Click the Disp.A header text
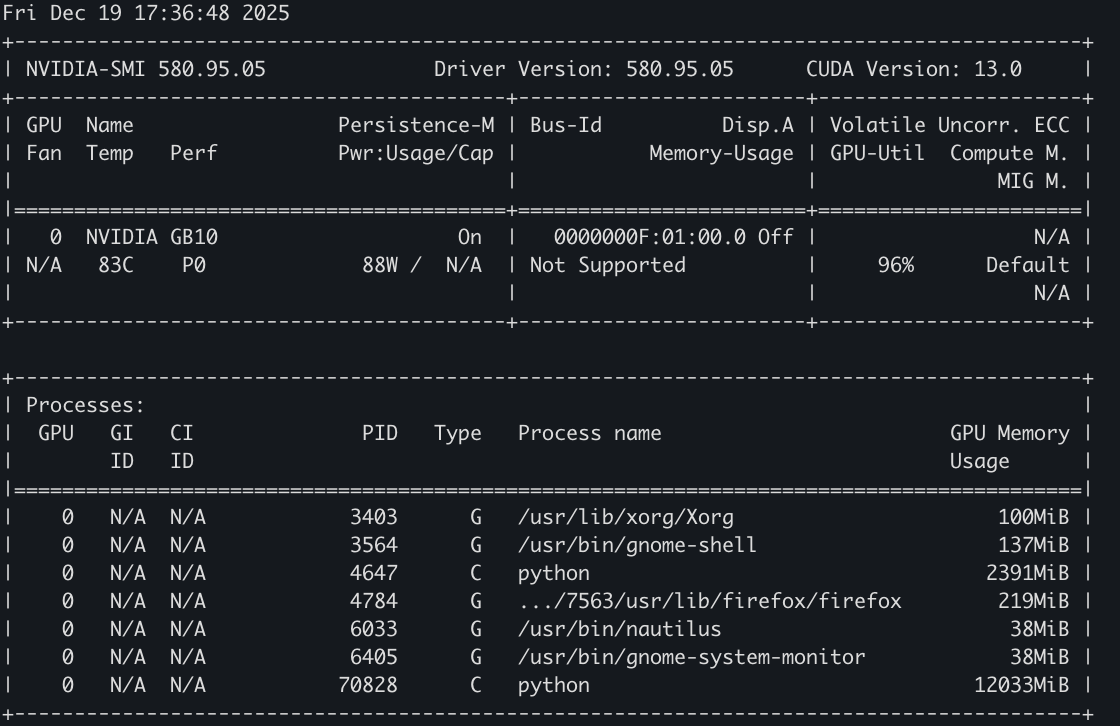 (x=758, y=125)
